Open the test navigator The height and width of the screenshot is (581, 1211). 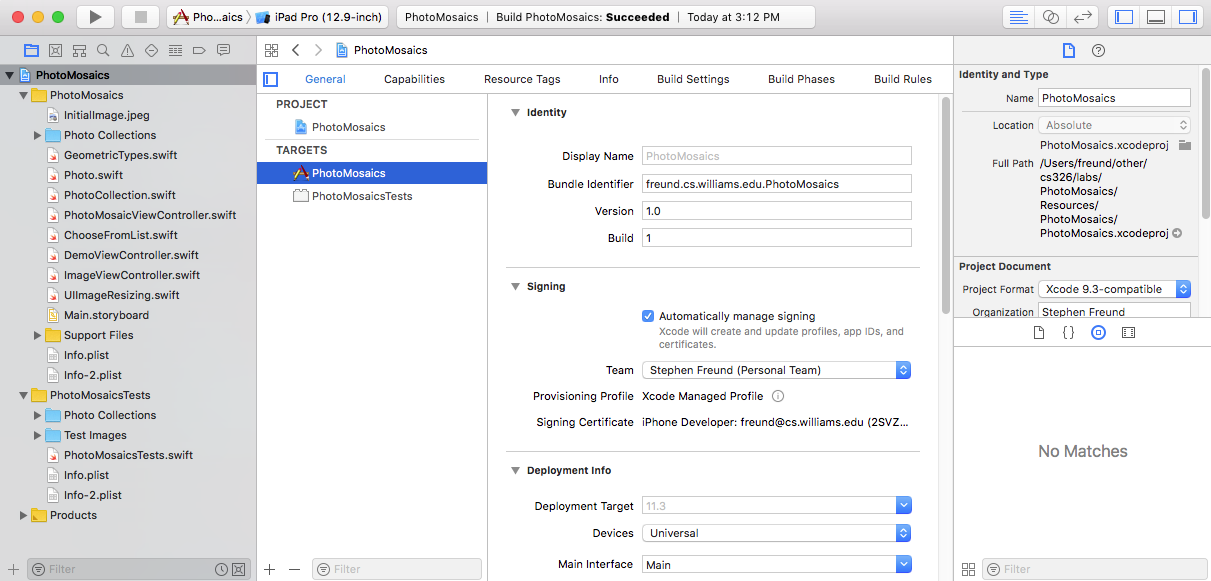click(x=151, y=50)
